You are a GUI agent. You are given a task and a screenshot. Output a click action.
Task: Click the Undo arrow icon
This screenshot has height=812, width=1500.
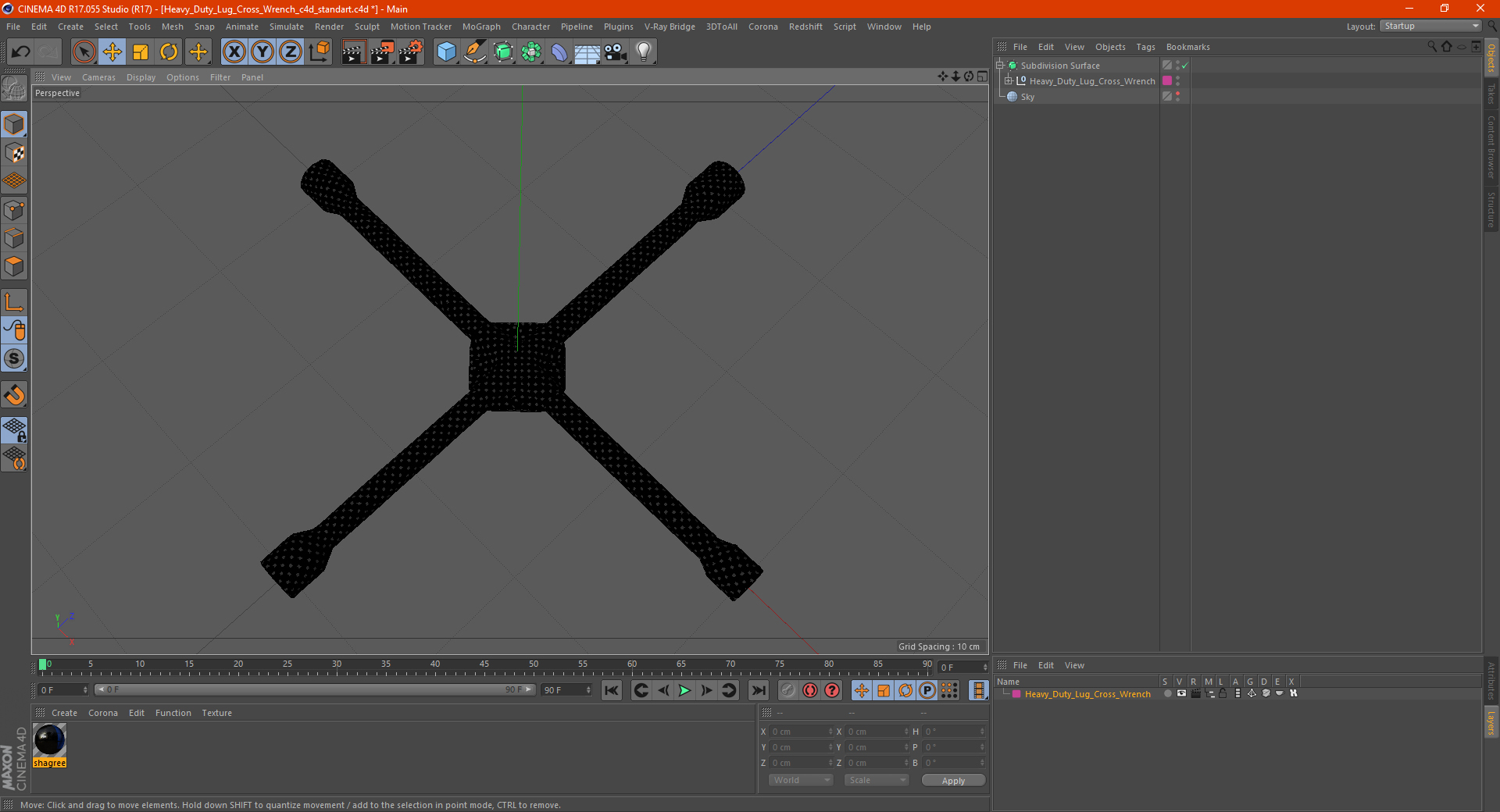(20, 52)
